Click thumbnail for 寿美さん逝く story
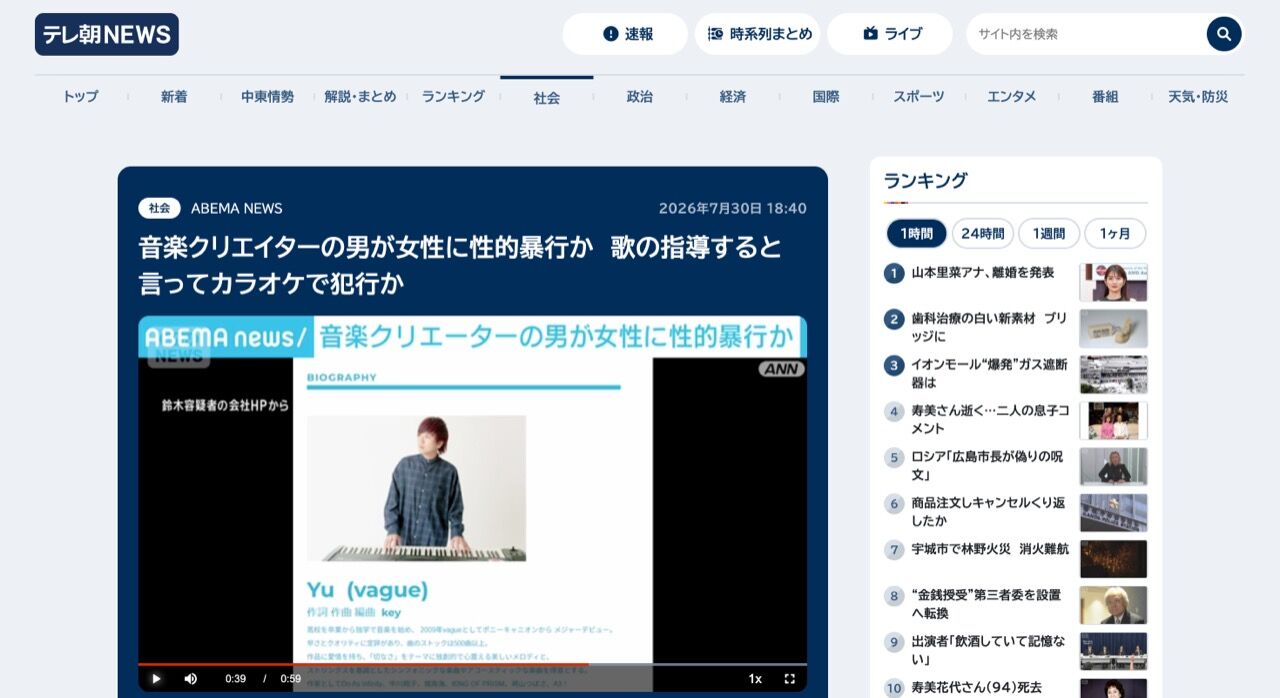Image resolution: width=1280 pixels, height=698 pixels. pos(1113,420)
